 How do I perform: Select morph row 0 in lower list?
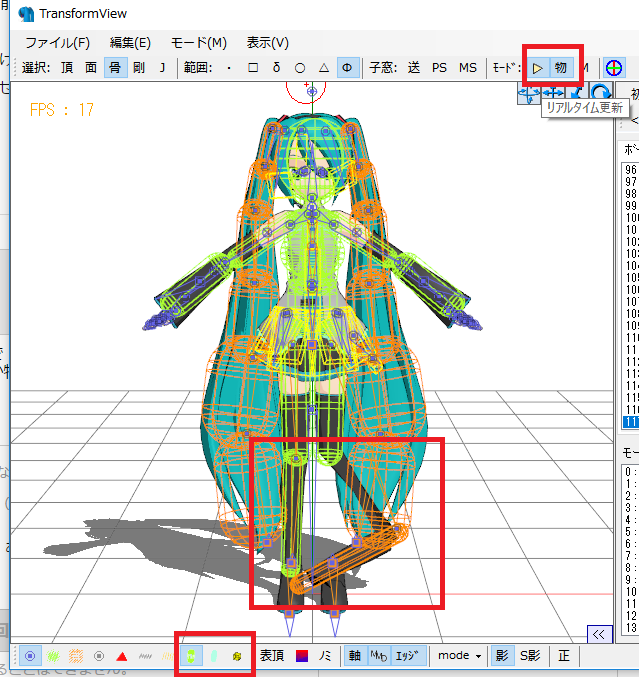pyautogui.click(x=630, y=471)
